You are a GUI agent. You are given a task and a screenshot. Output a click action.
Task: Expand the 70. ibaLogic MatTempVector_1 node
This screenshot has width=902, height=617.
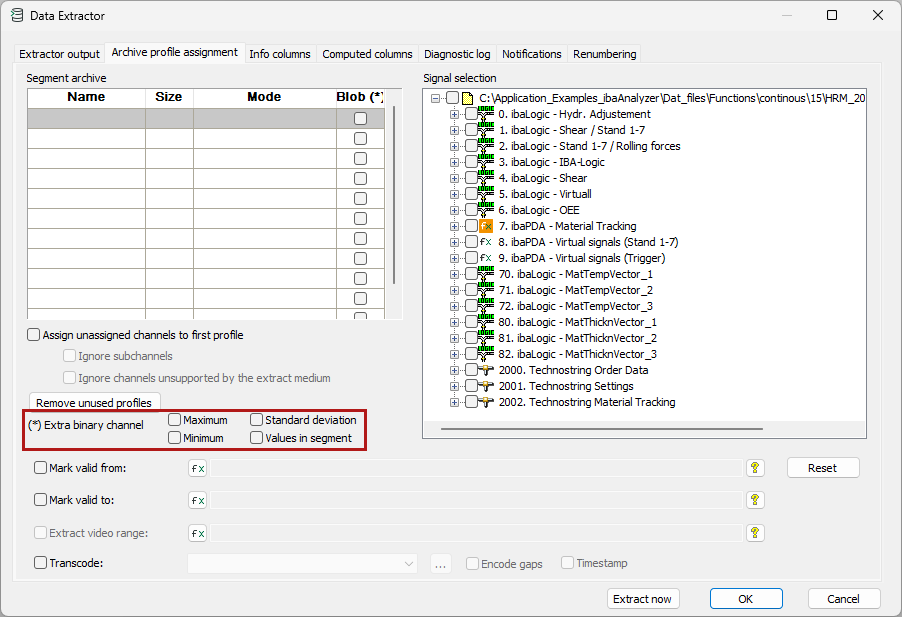tap(454, 274)
